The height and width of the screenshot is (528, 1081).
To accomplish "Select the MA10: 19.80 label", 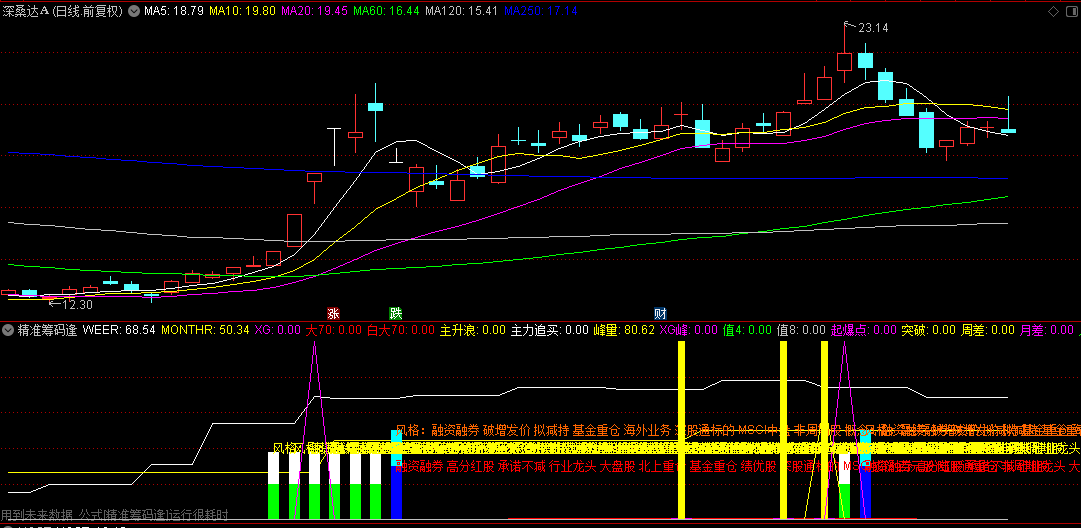I will coord(243,11).
